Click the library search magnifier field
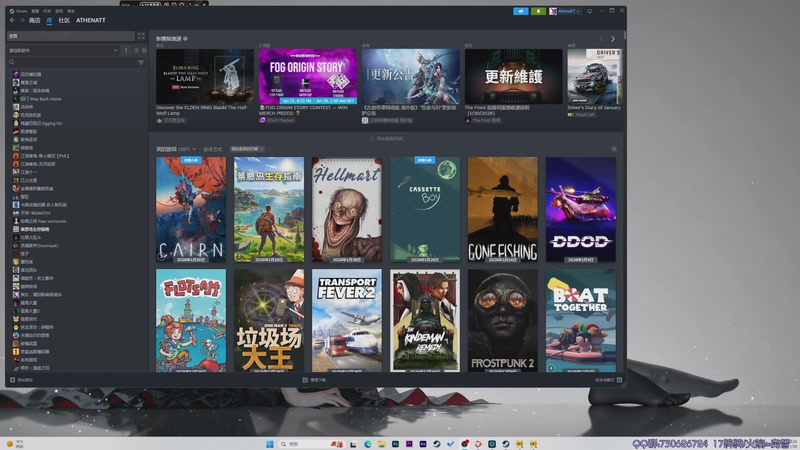800x450 pixels. click(71, 62)
